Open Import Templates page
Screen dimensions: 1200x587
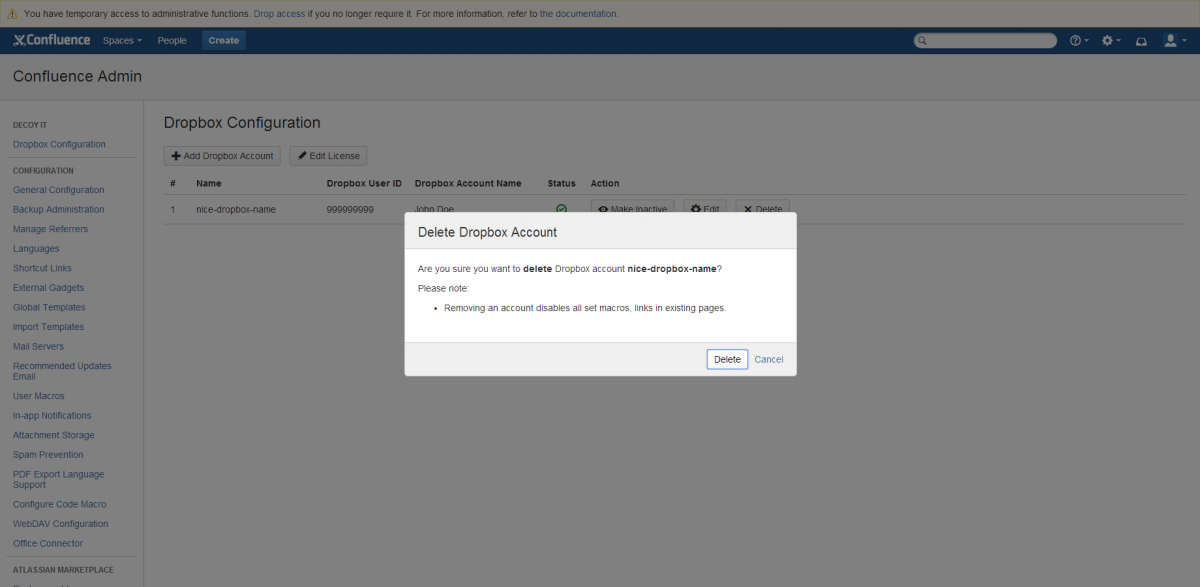pyautogui.click(x=48, y=327)
